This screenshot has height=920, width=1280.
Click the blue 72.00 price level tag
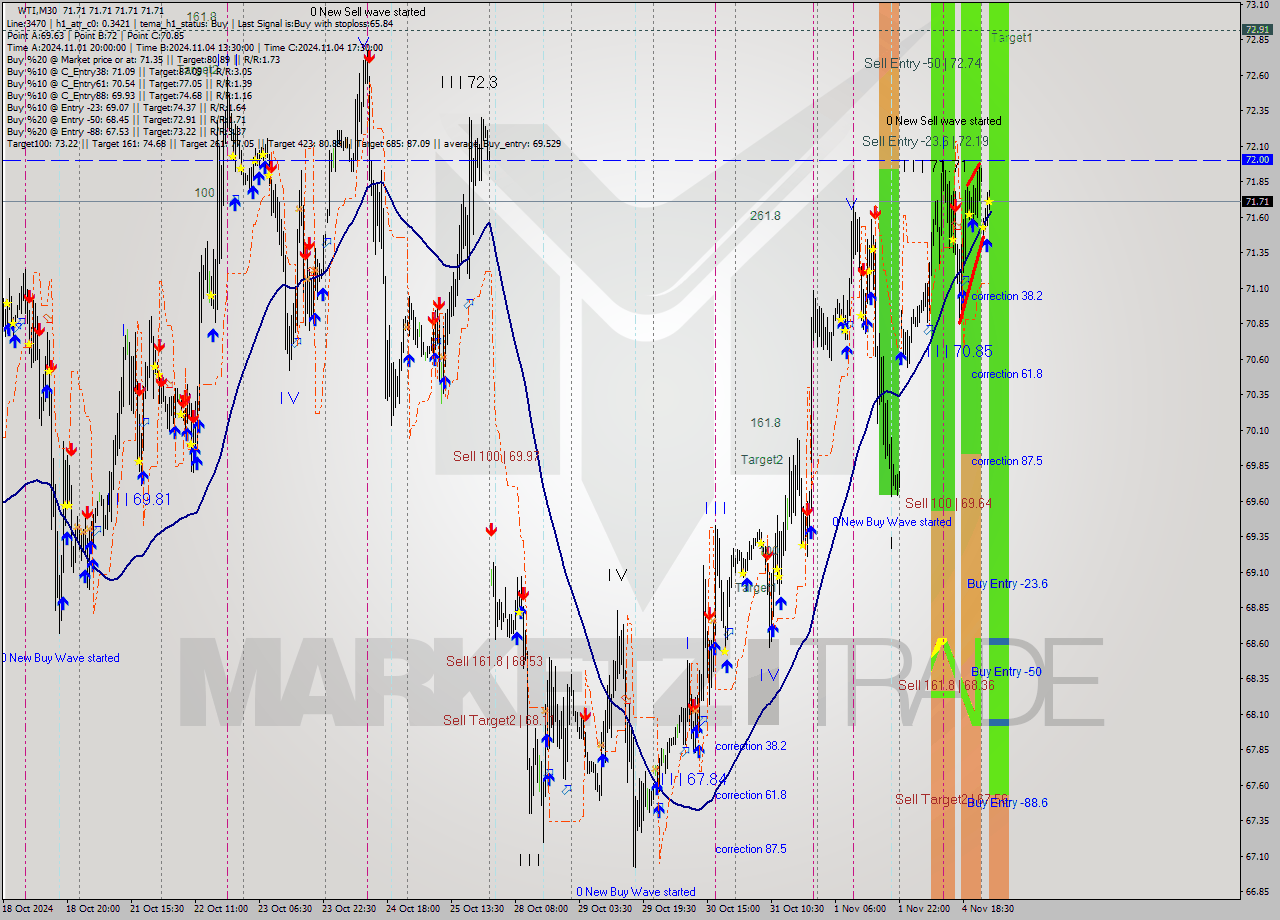[1256, 159]
